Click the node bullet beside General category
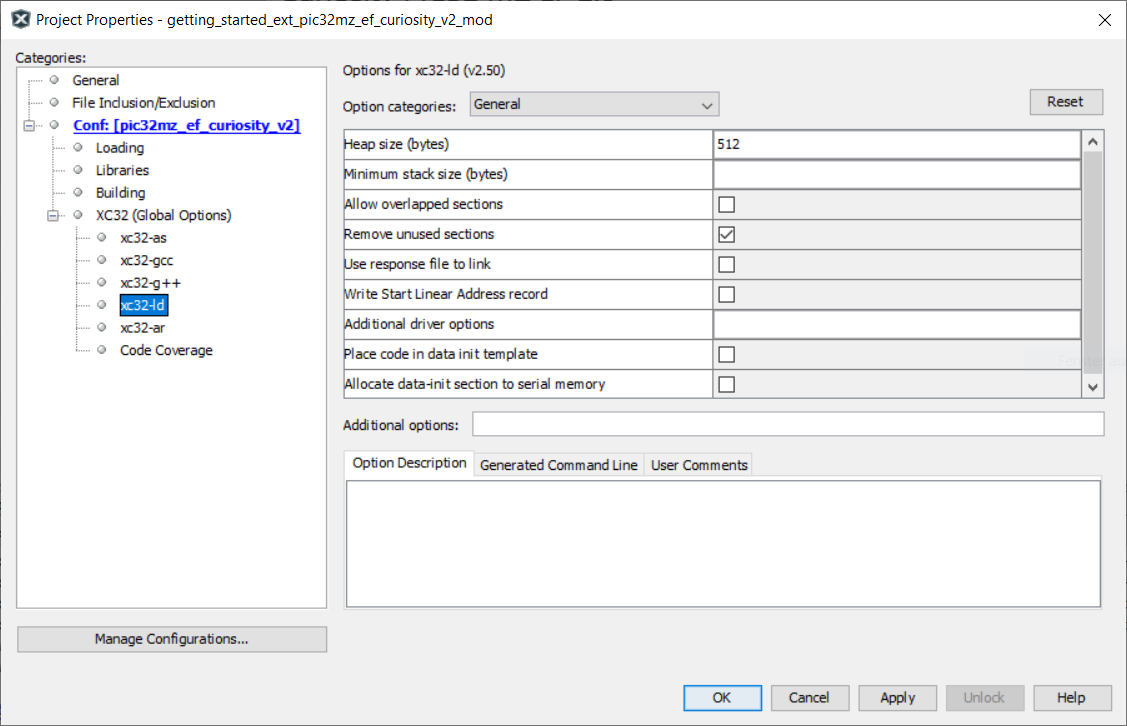This screenshot has height=726, width=1127. (54, 80)
